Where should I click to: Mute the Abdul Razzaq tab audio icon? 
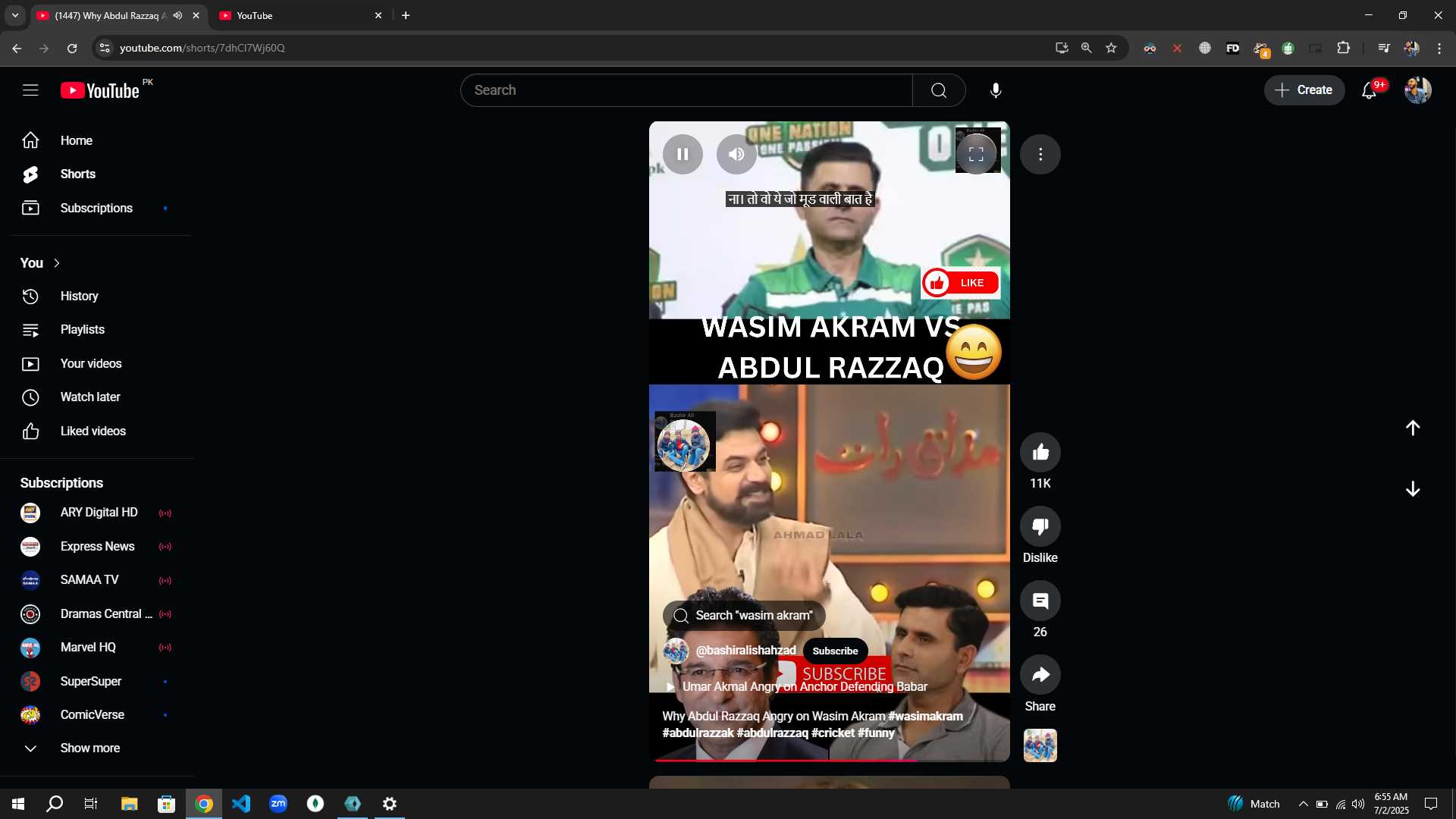[x=177, y=15]
